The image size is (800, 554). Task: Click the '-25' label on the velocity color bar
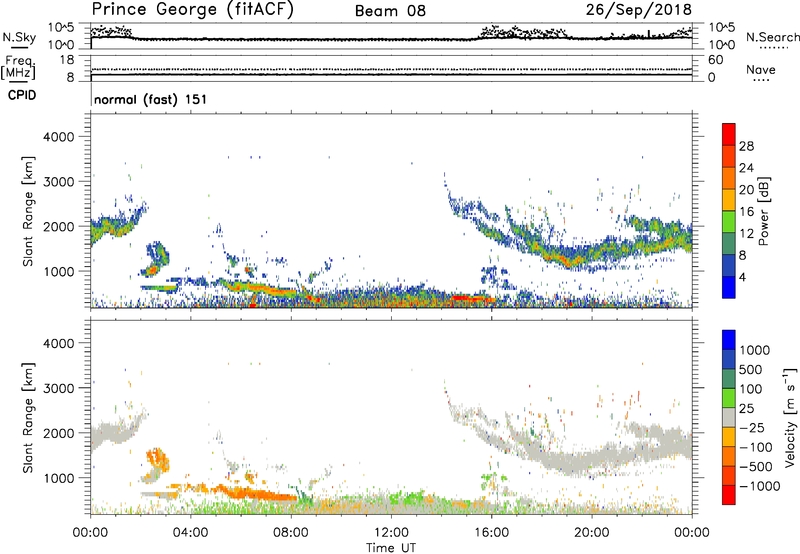click(752, 427)
